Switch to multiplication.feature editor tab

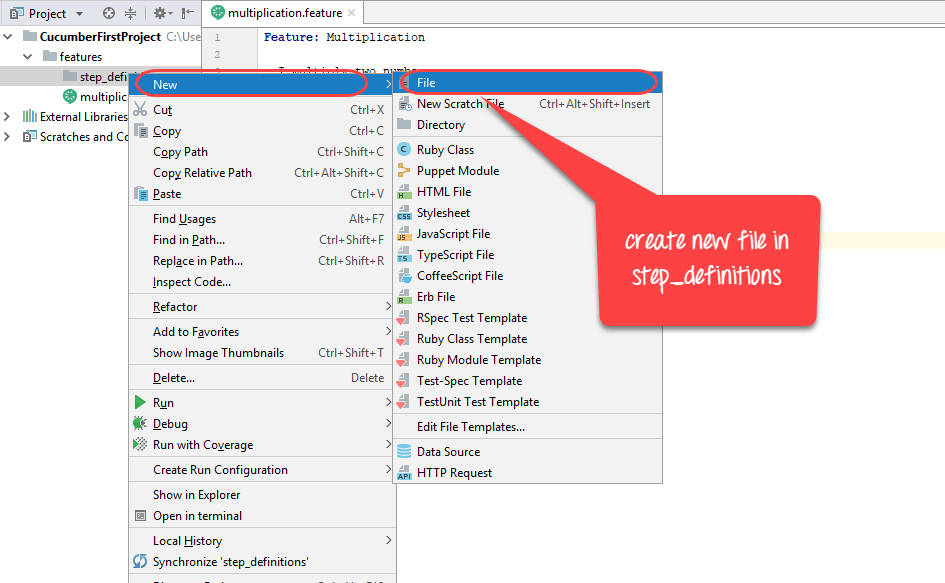pos(284,13)
